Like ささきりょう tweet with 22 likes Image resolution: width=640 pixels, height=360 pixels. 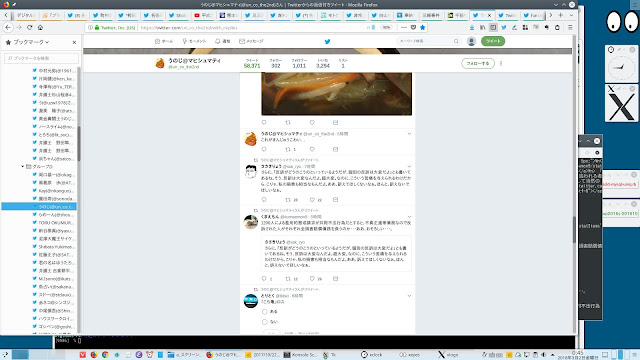312,200
